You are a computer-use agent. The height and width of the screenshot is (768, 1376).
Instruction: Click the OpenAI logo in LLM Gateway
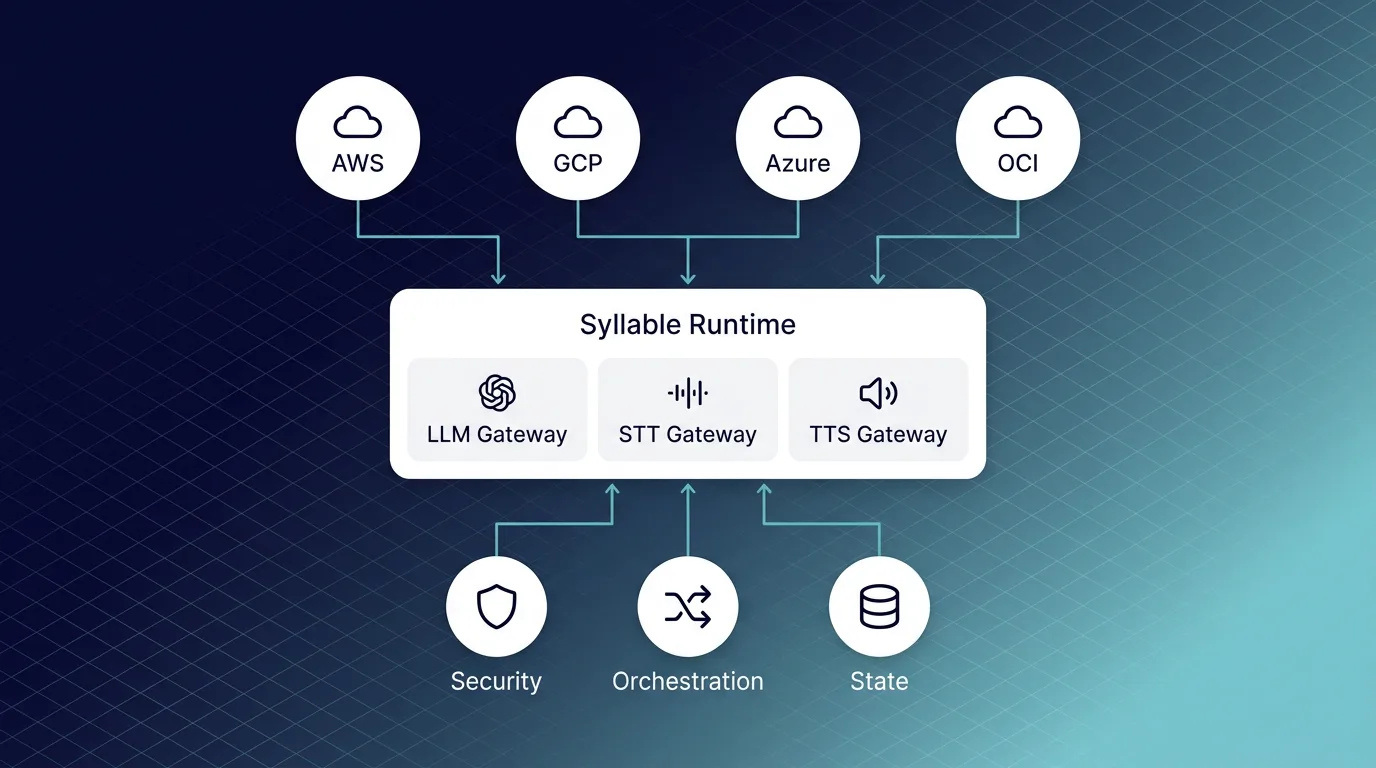(x=497, y=391)
